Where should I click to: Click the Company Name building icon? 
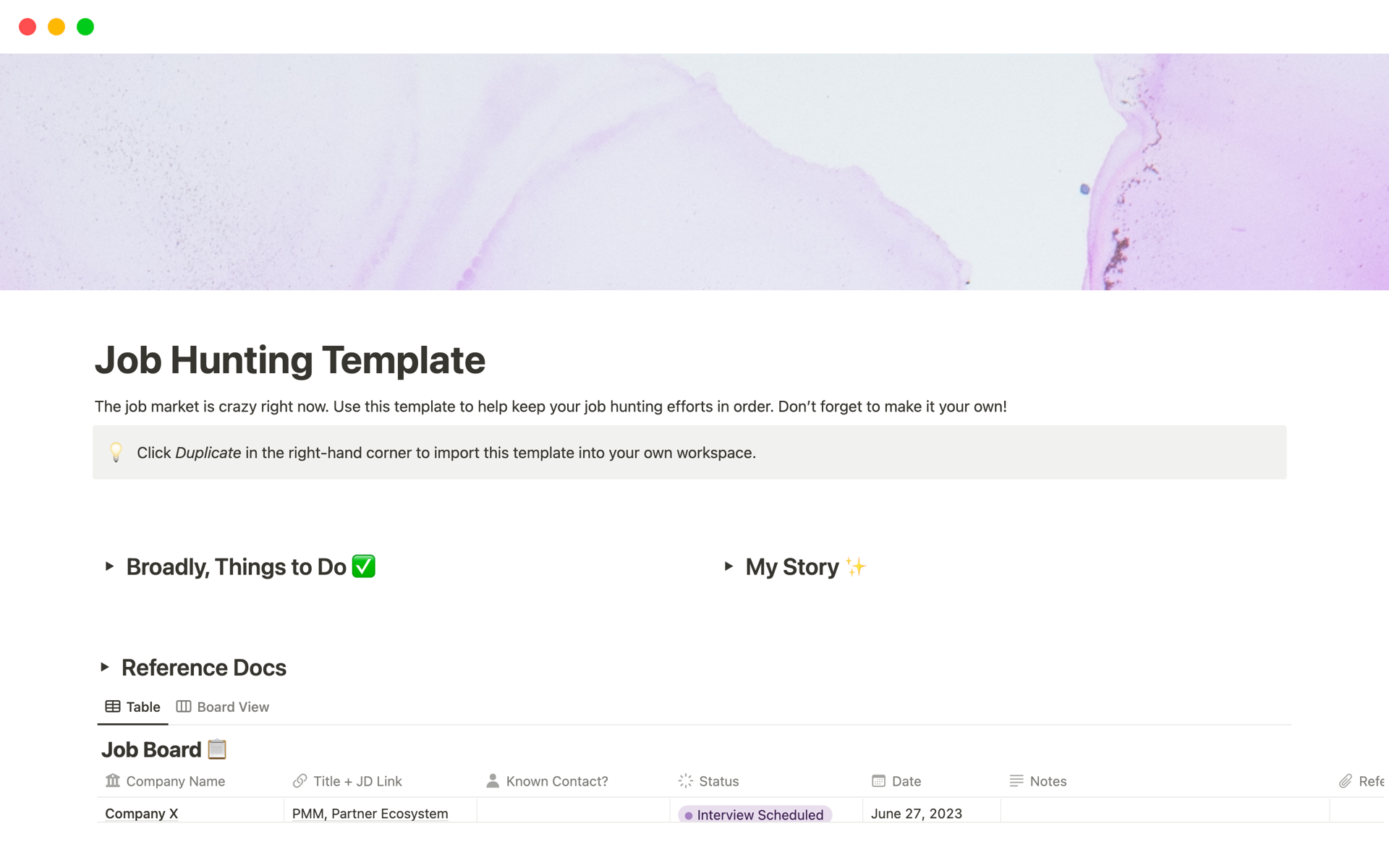(x=113, y=780)
